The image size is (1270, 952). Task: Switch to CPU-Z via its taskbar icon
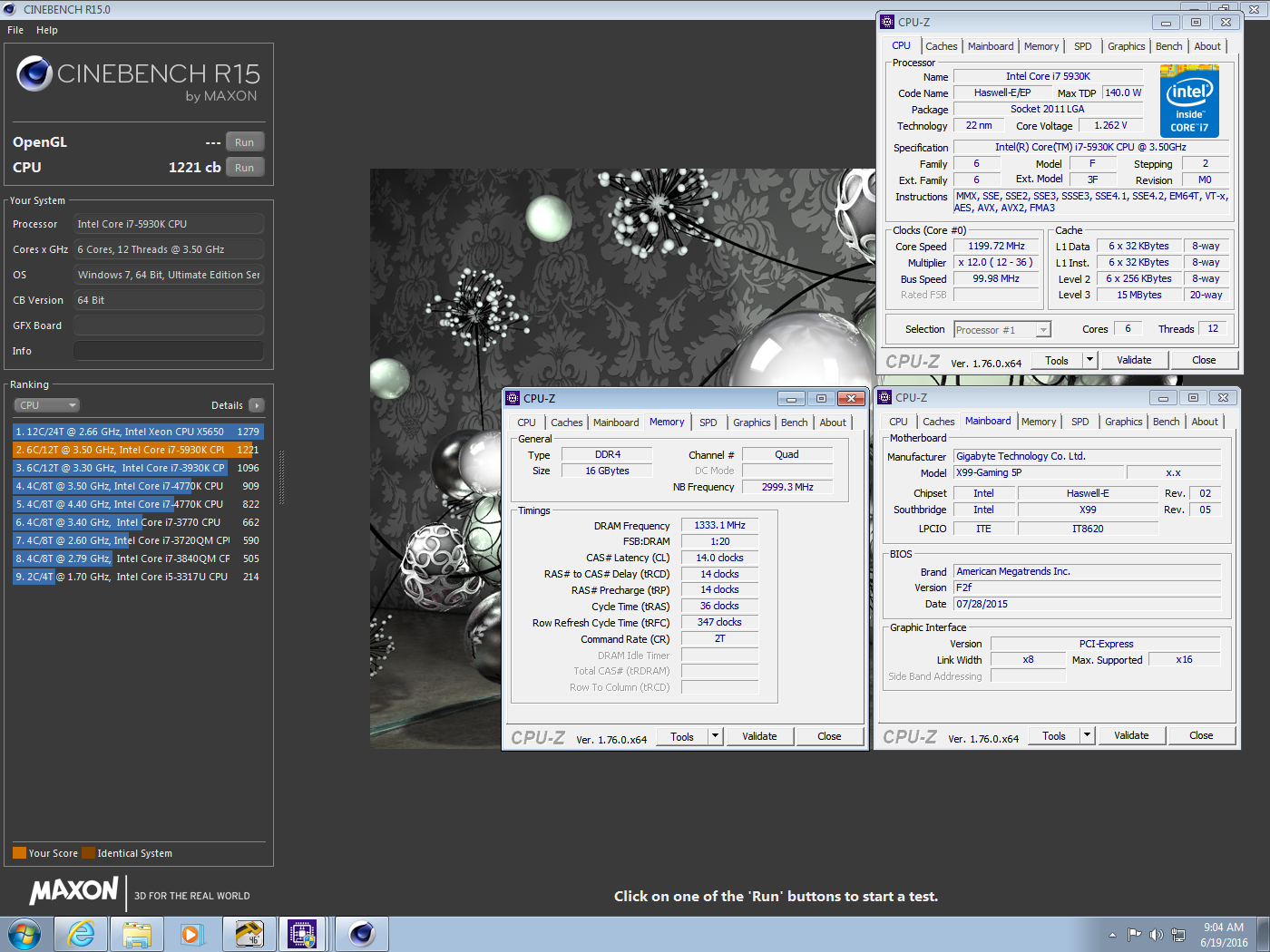tap(302, 934)
